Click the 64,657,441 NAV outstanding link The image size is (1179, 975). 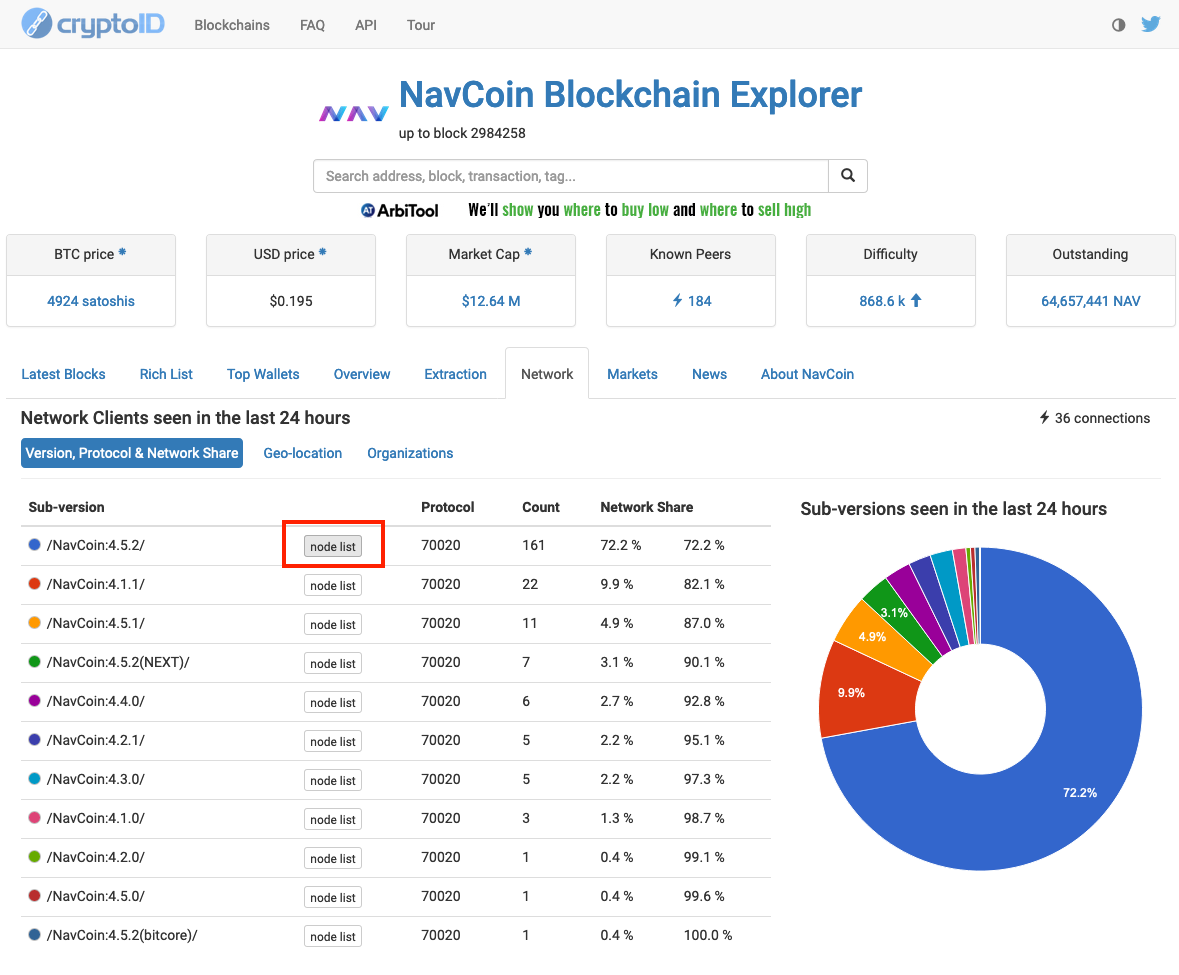click(1090, 301)
